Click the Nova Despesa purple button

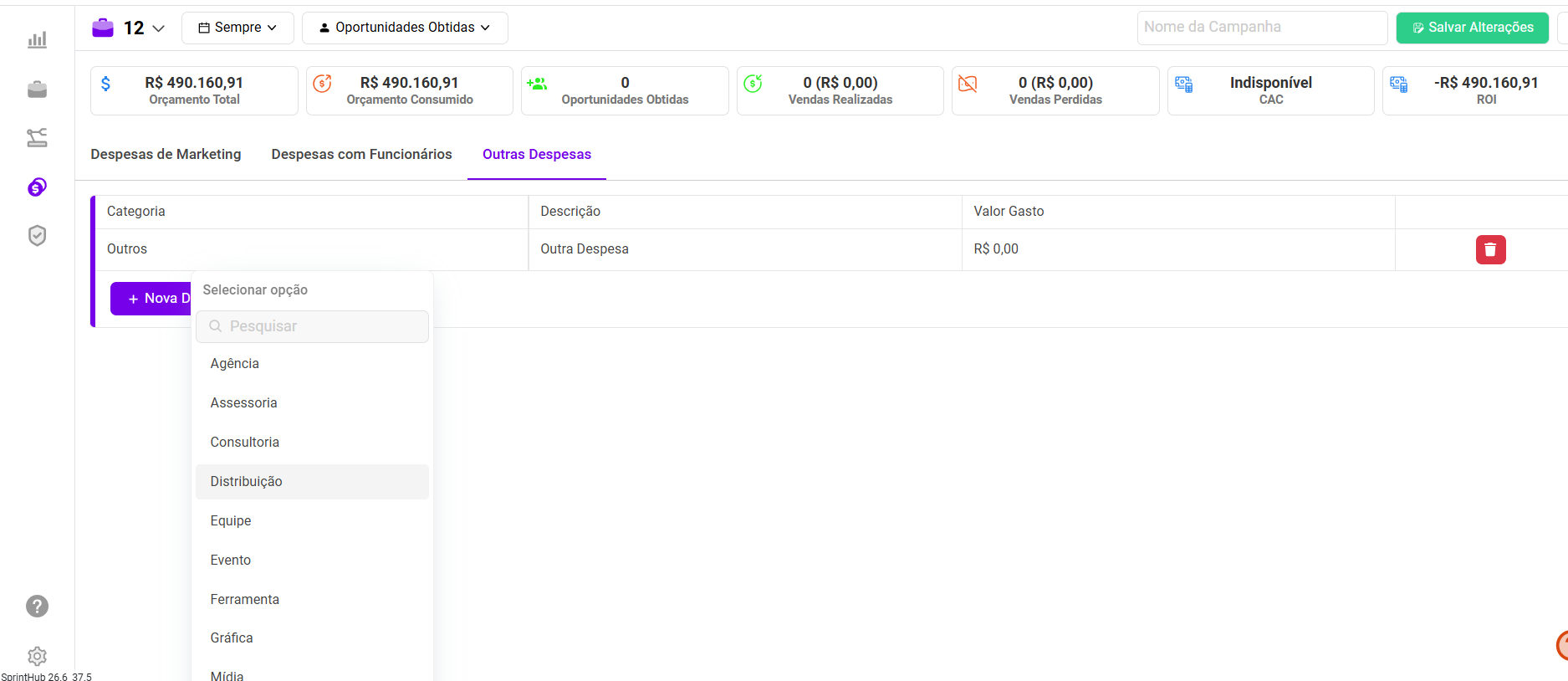[151, 299]
